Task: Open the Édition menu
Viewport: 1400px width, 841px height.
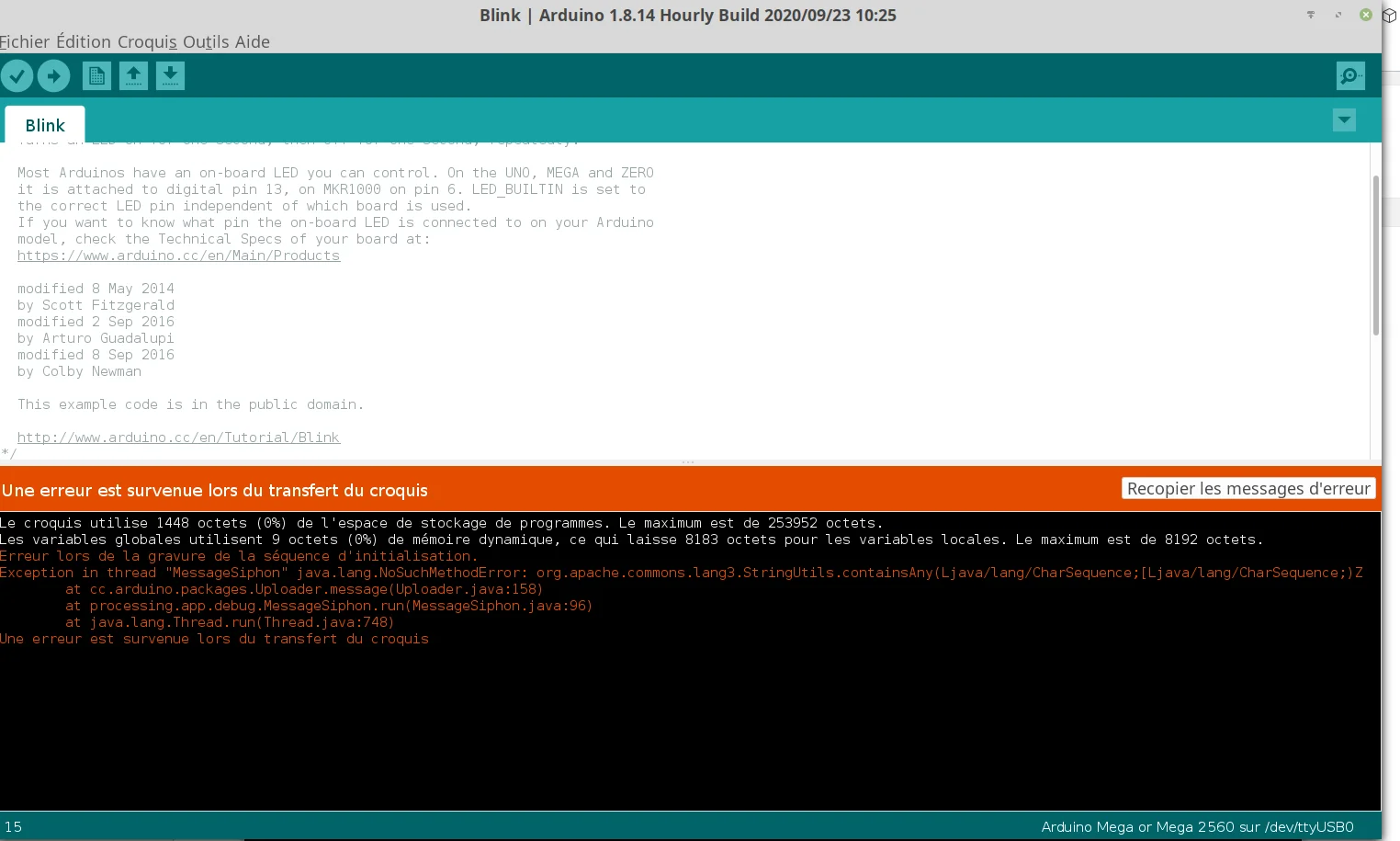Action: [84, 42]
